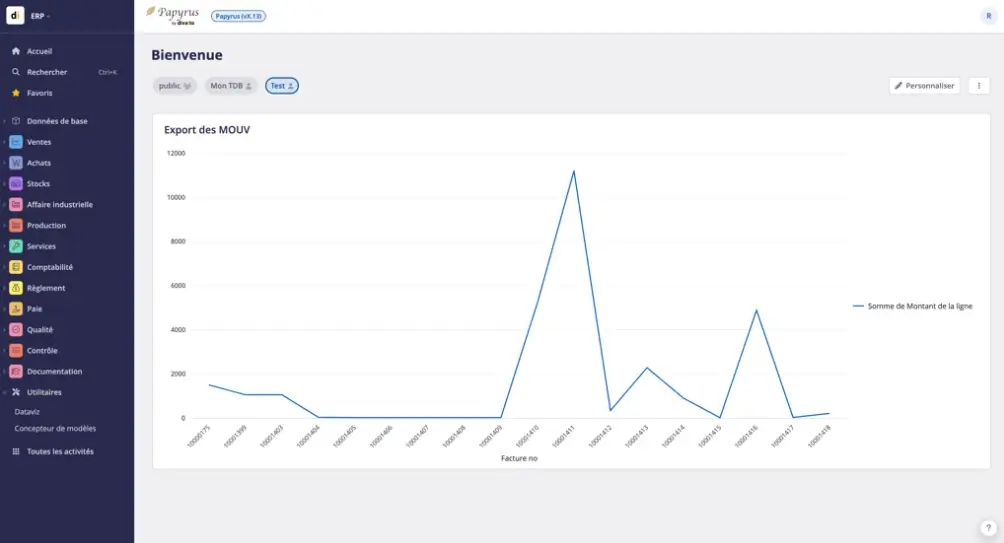Open the Favoris entry
The width and height of the screenshot is (1004, 543).
(x=40, y=93)
